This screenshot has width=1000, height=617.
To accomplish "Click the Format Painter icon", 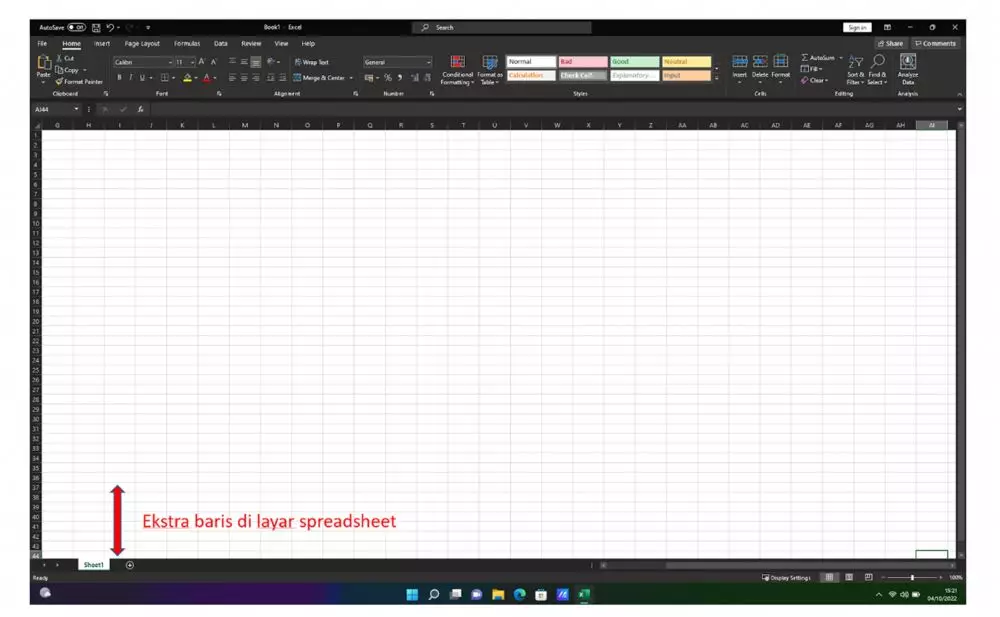I will [x=60, y=82].
